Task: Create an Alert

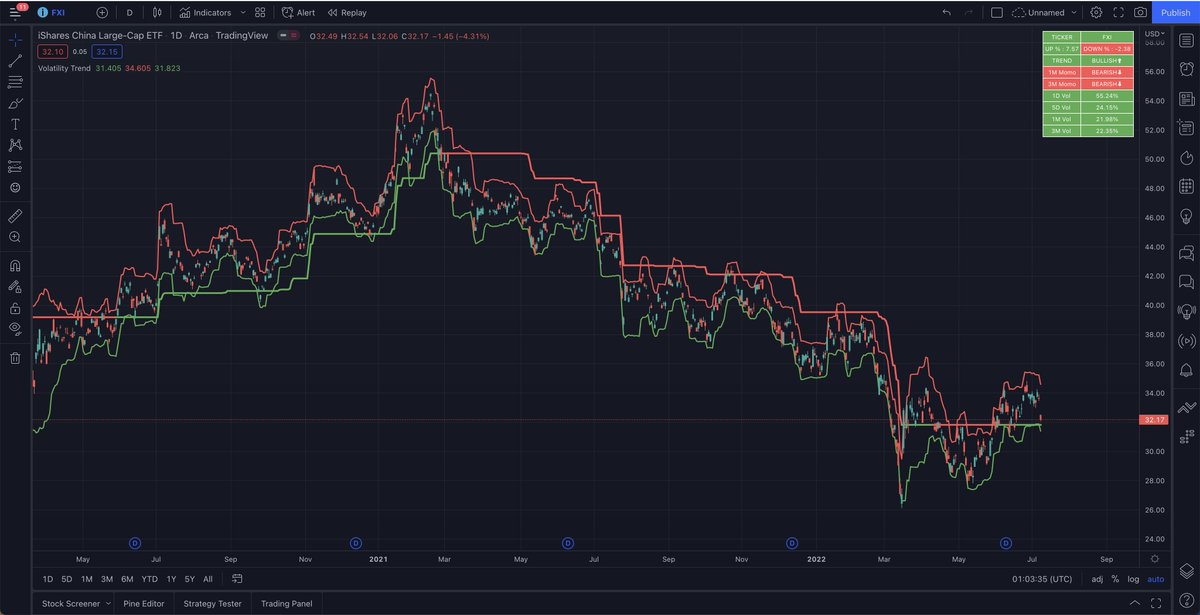Action: pyautogui.click(x=298, y=13)
